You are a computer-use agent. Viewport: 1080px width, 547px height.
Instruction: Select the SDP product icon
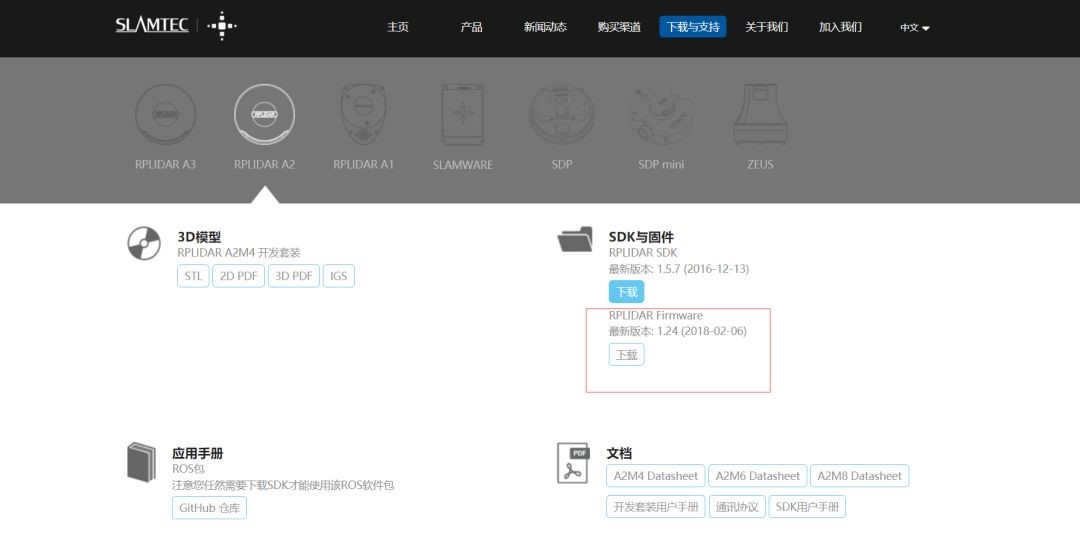click(x=562, y=114)
